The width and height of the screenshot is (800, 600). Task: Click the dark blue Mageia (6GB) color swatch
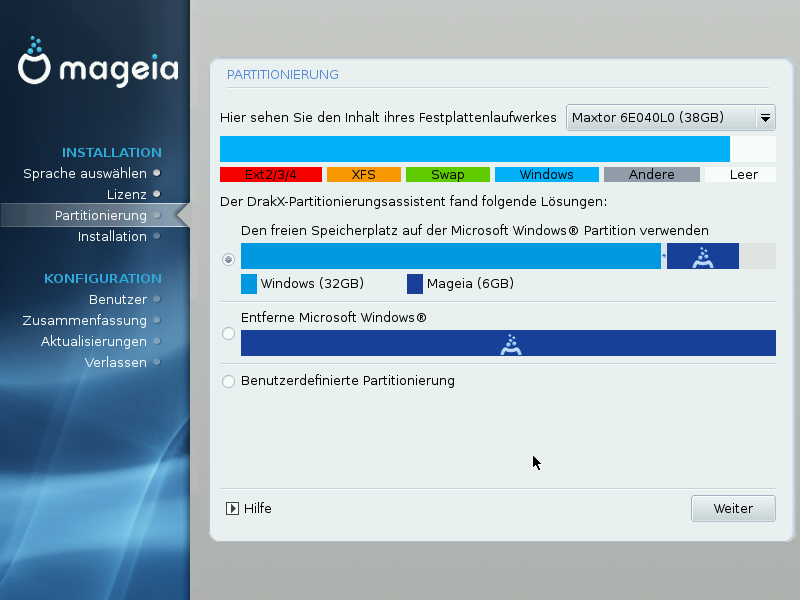[415, 284]
